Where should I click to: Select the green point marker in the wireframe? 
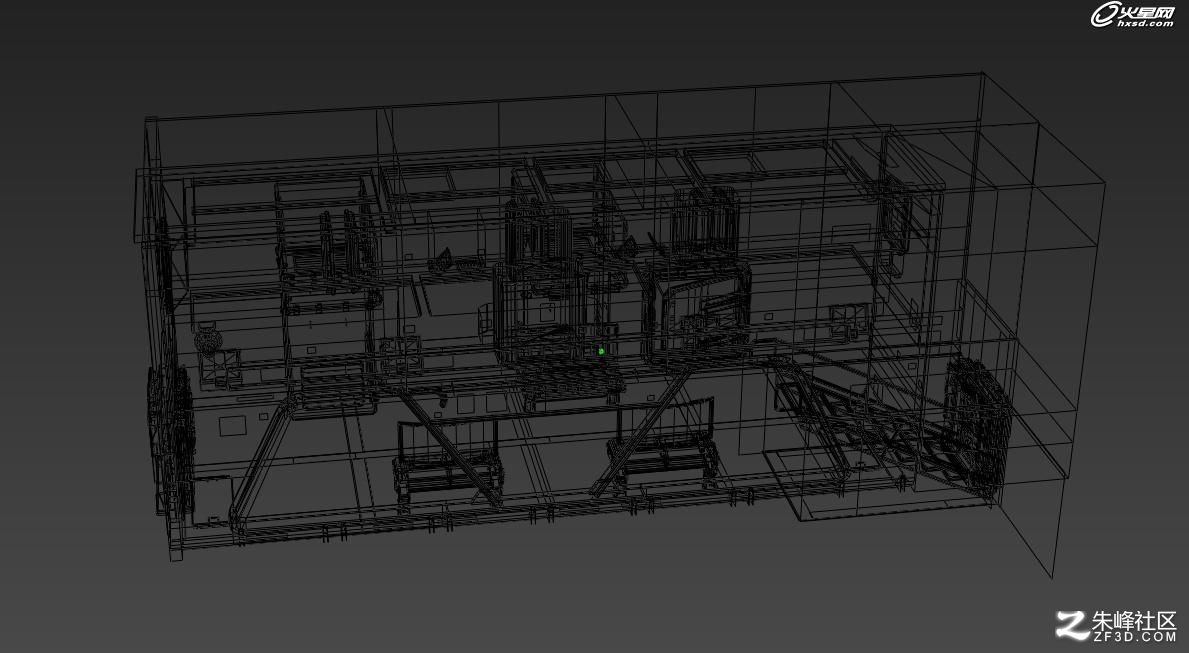601,351
